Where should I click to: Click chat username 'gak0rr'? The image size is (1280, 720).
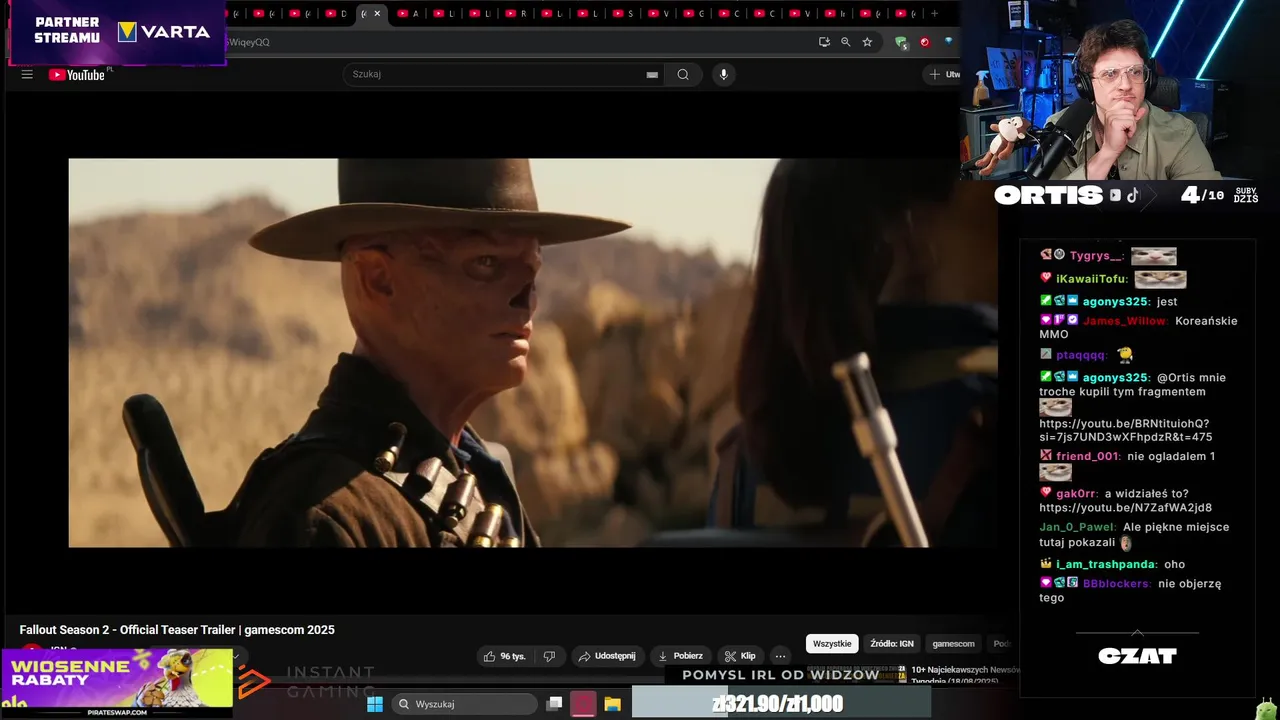point(1076,493)
